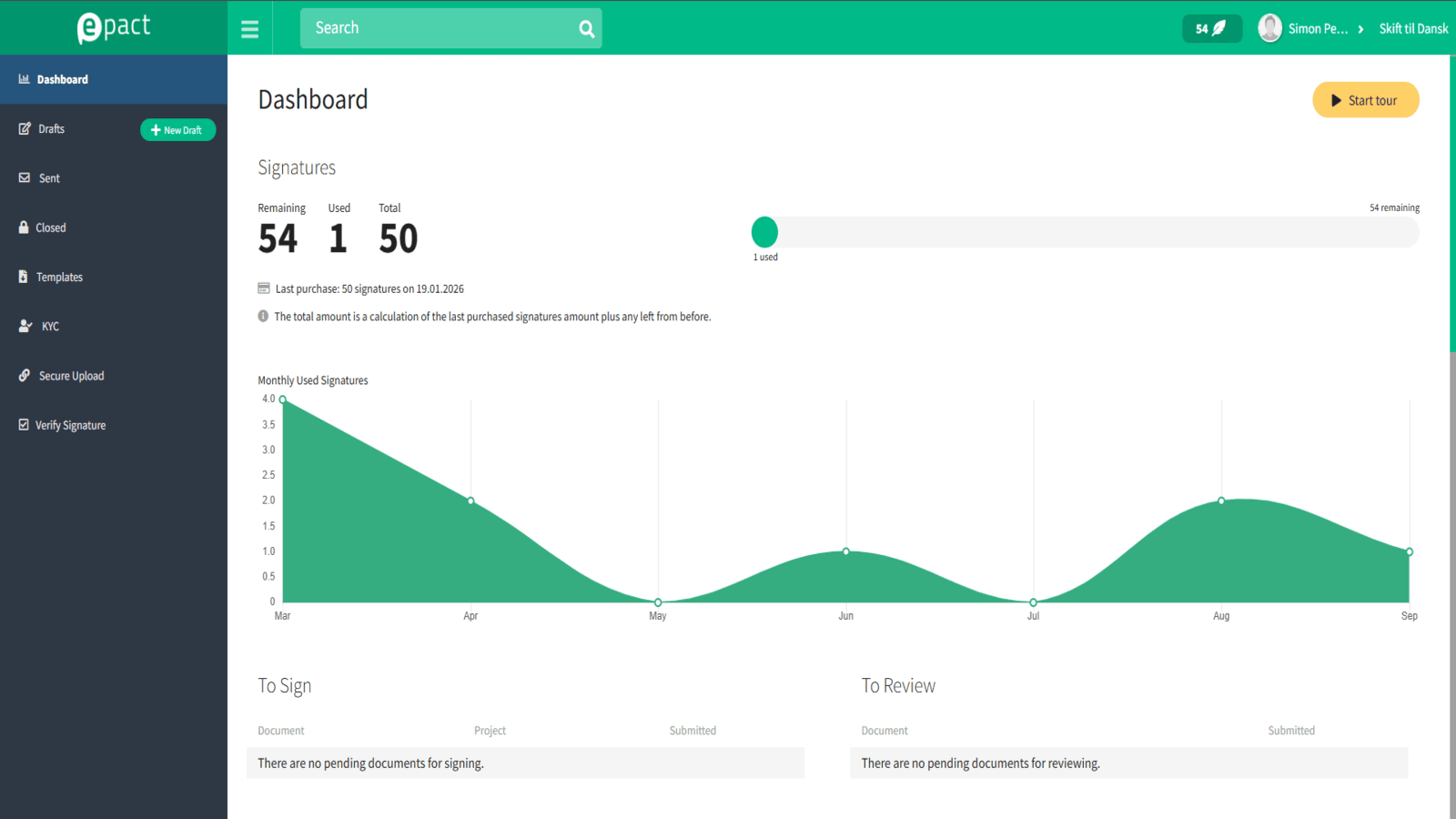Click the '54 remaining' label
Screen dimensions: 1456x819
[x=1394, y=207]
